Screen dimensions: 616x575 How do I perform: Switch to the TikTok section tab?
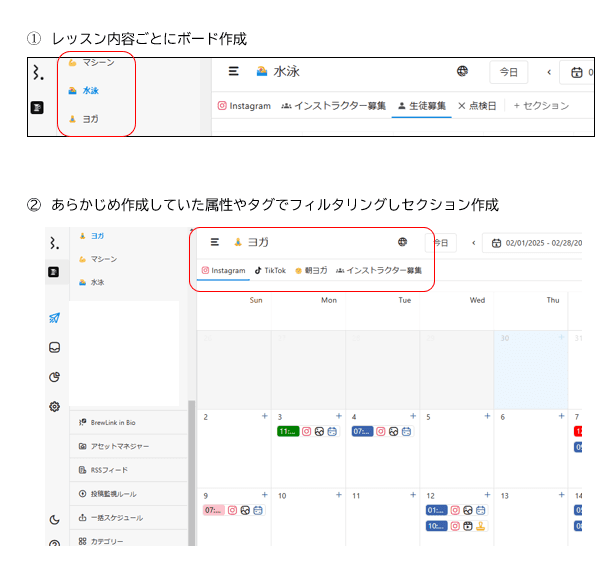point(270,270)
